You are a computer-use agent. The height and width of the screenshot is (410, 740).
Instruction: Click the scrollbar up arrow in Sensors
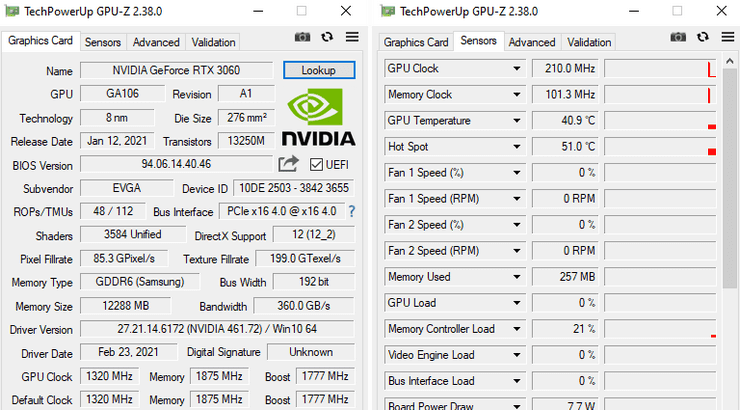pyautogui.click(x=730, y=61)
